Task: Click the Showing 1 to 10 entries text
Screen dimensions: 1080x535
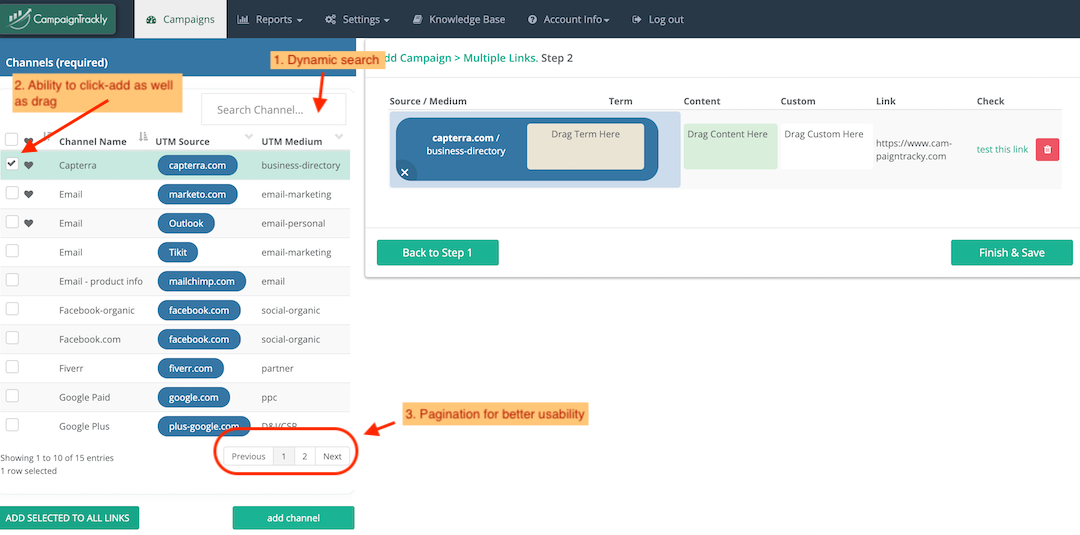Action: point(57,457)
